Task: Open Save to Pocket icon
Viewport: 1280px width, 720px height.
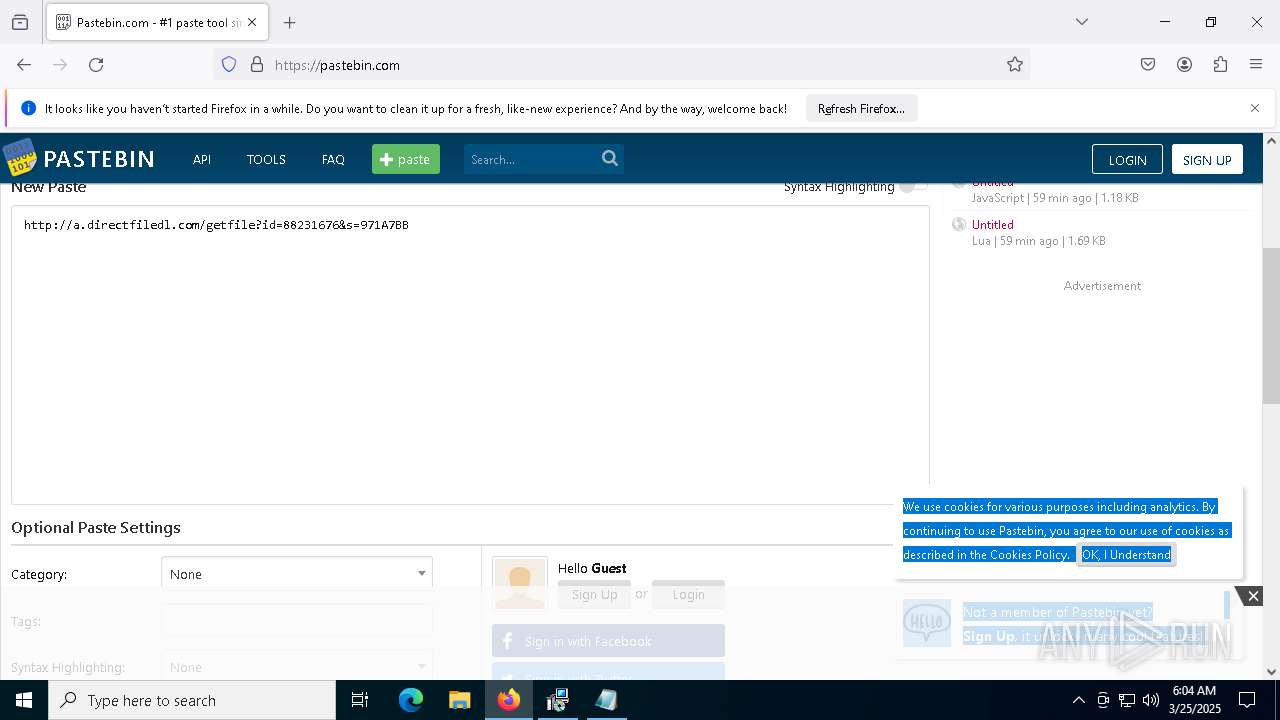Action: click(1148, 64)
